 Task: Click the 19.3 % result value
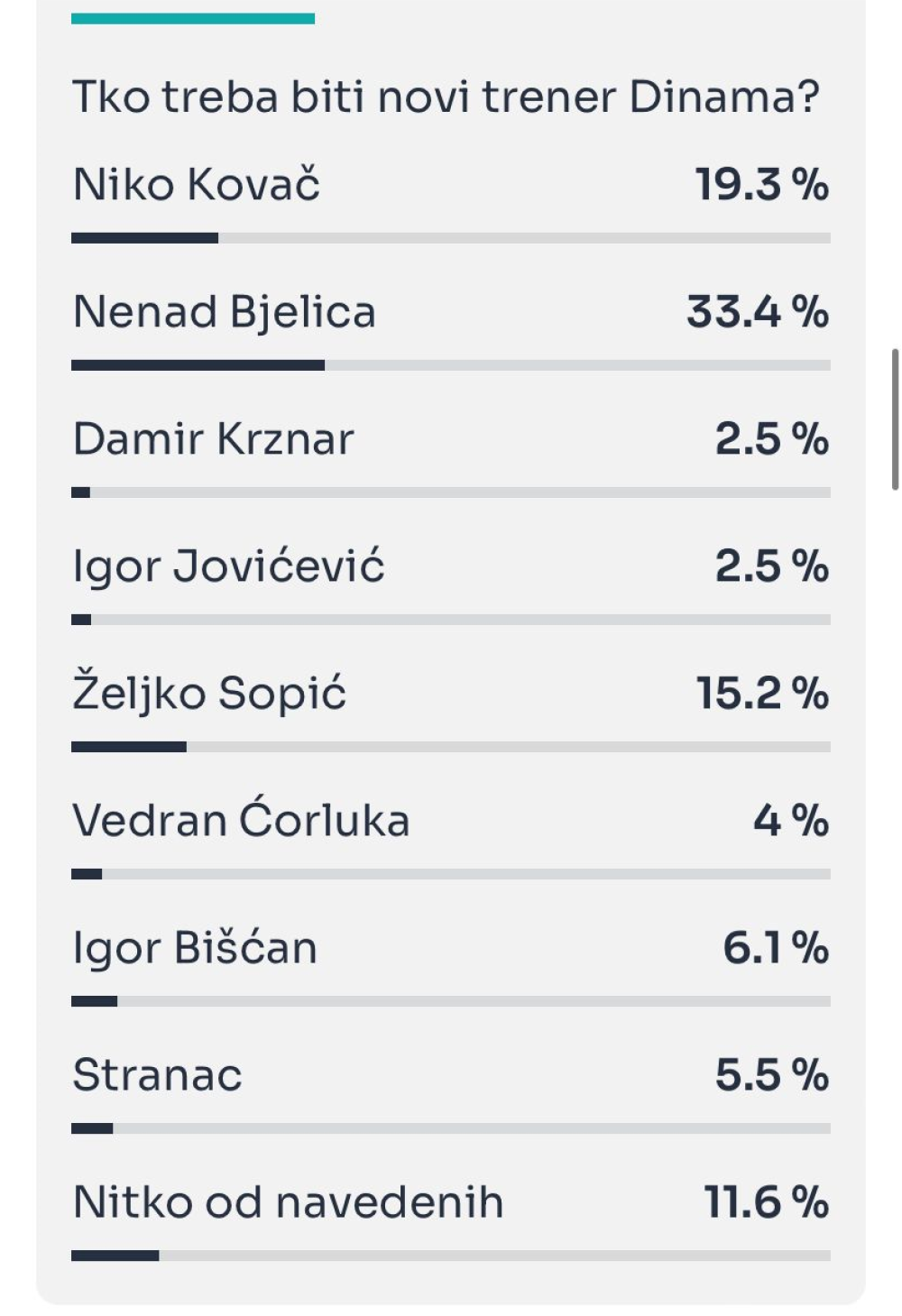pos(761,185)
